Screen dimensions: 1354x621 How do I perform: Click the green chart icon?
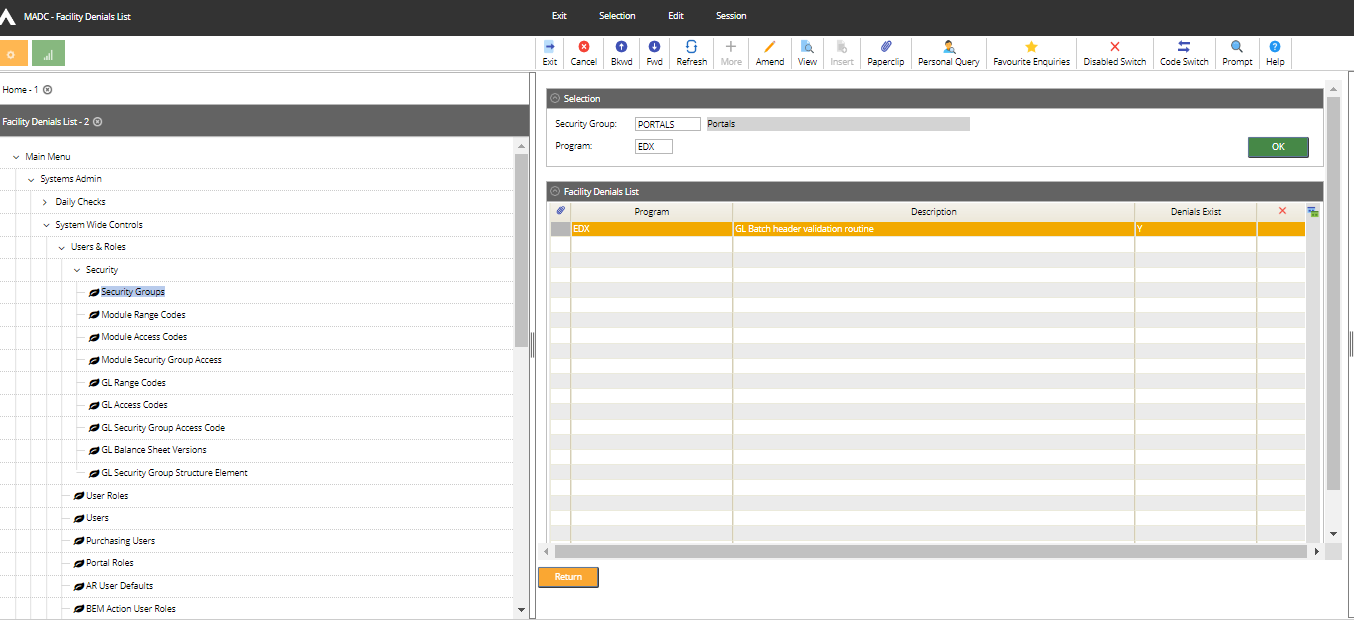point(48,53)
